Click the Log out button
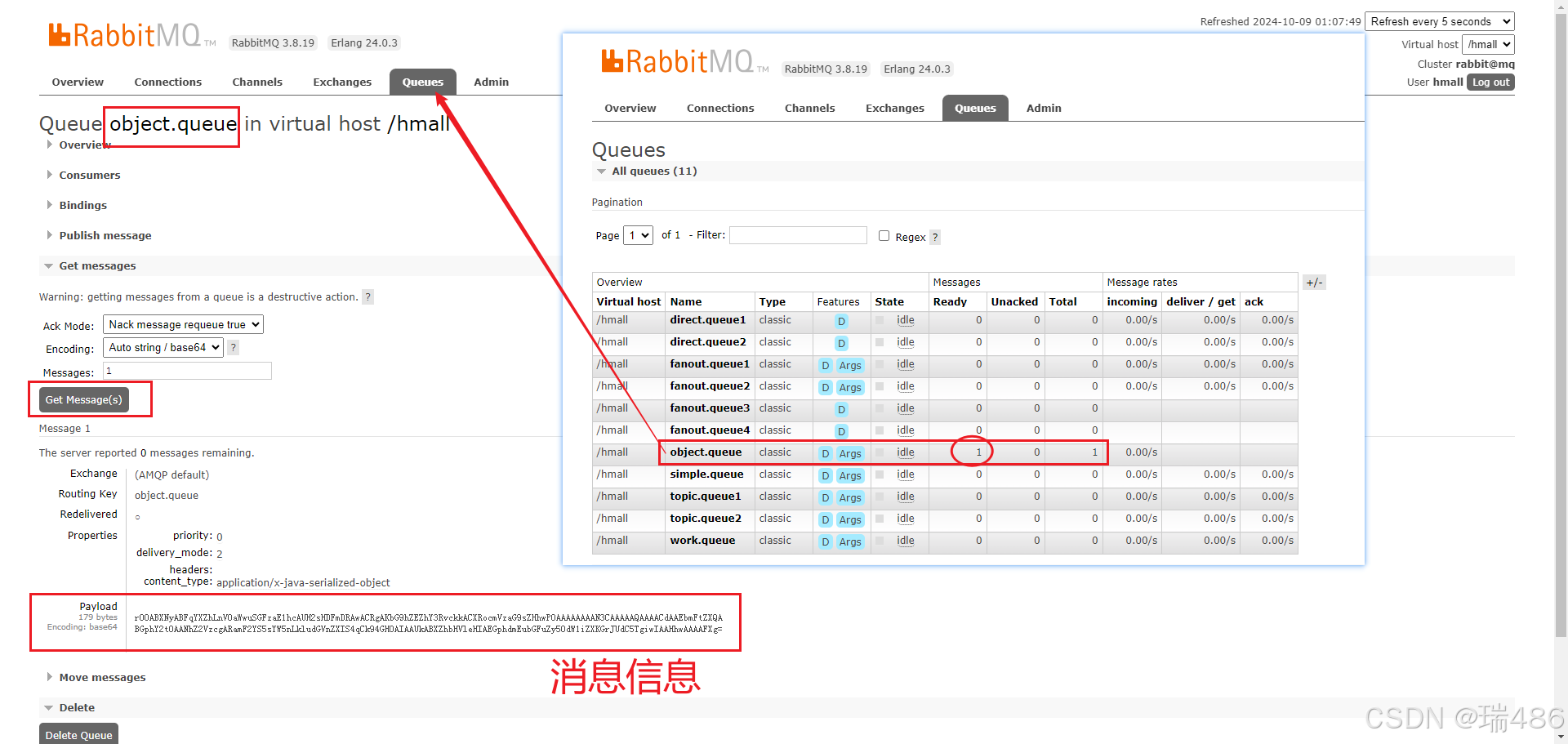1568x744 pixels. pos(1491,82)
